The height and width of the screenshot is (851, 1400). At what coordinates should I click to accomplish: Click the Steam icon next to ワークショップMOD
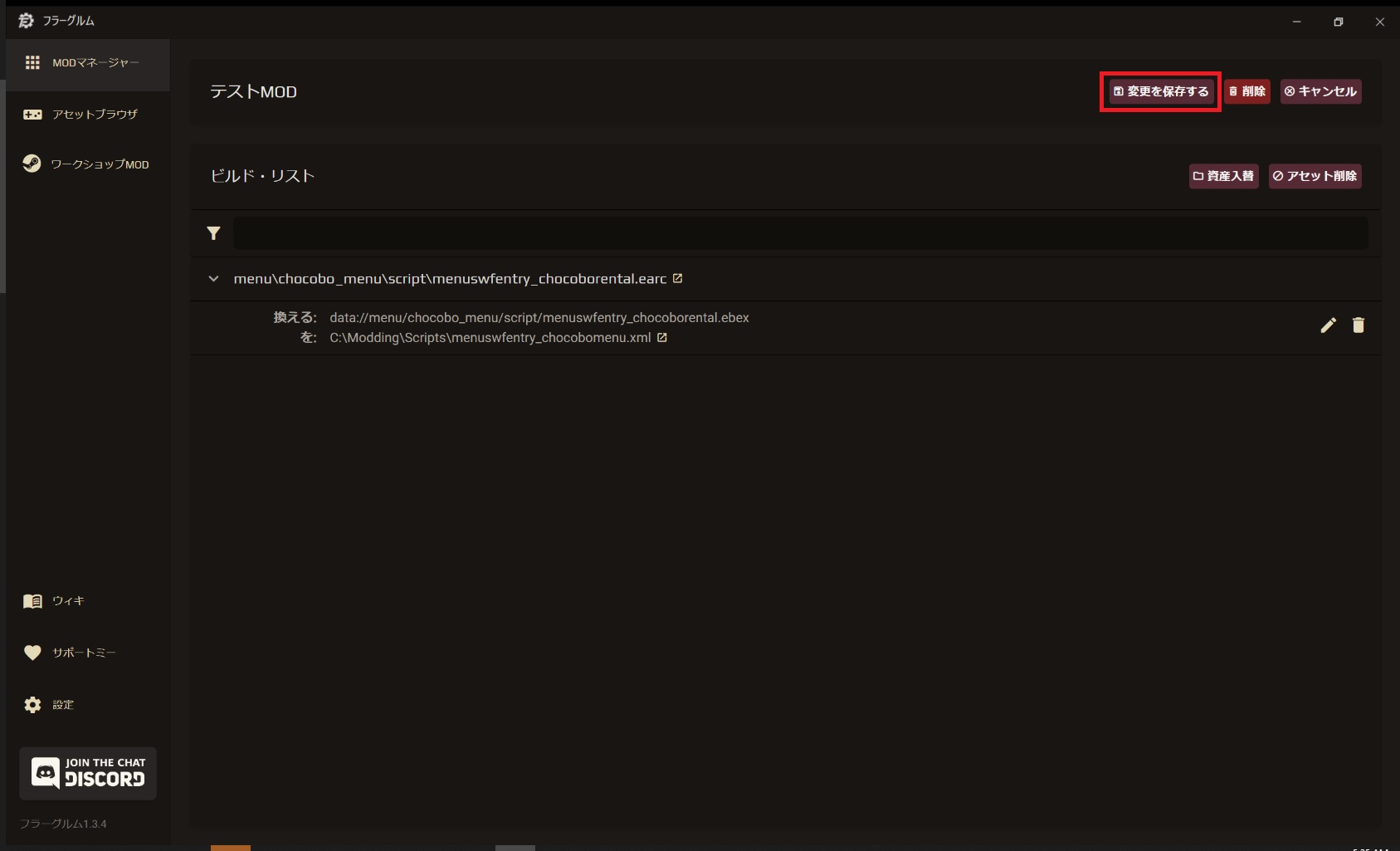pyautogui.click(x=32, y=164)
